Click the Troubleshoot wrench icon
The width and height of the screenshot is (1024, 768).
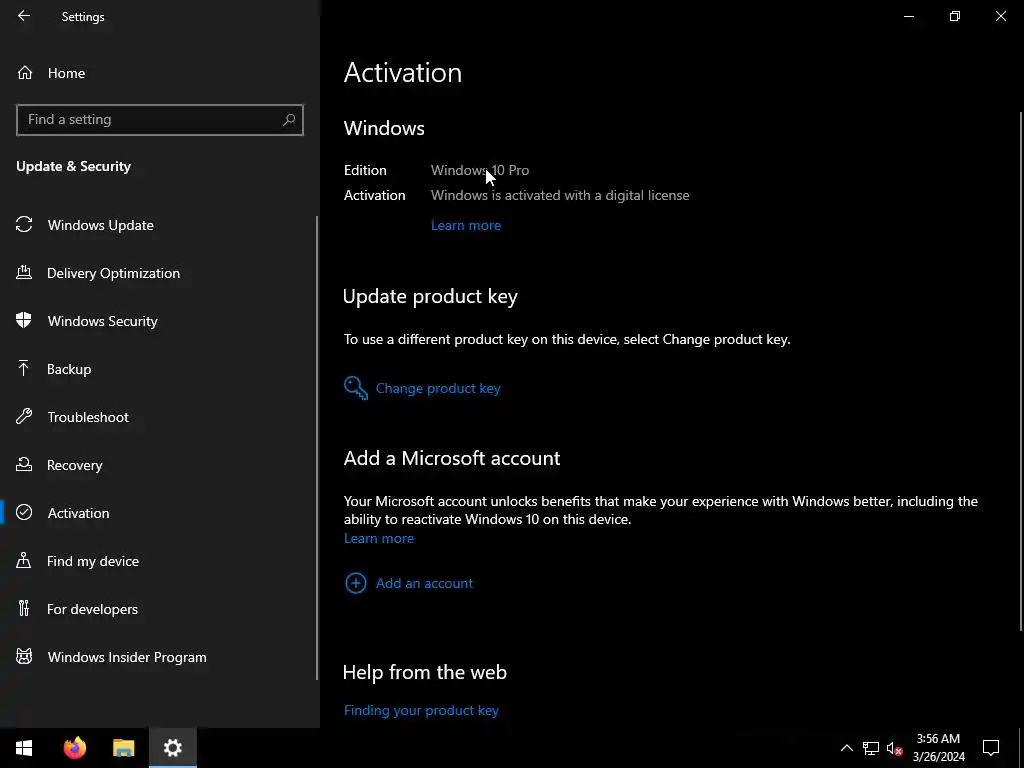24,416
